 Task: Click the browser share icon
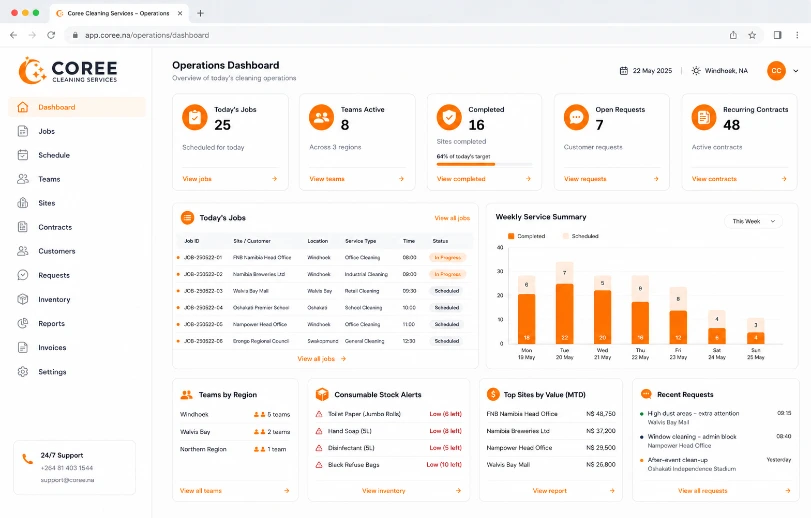click(x=733, y=35)
